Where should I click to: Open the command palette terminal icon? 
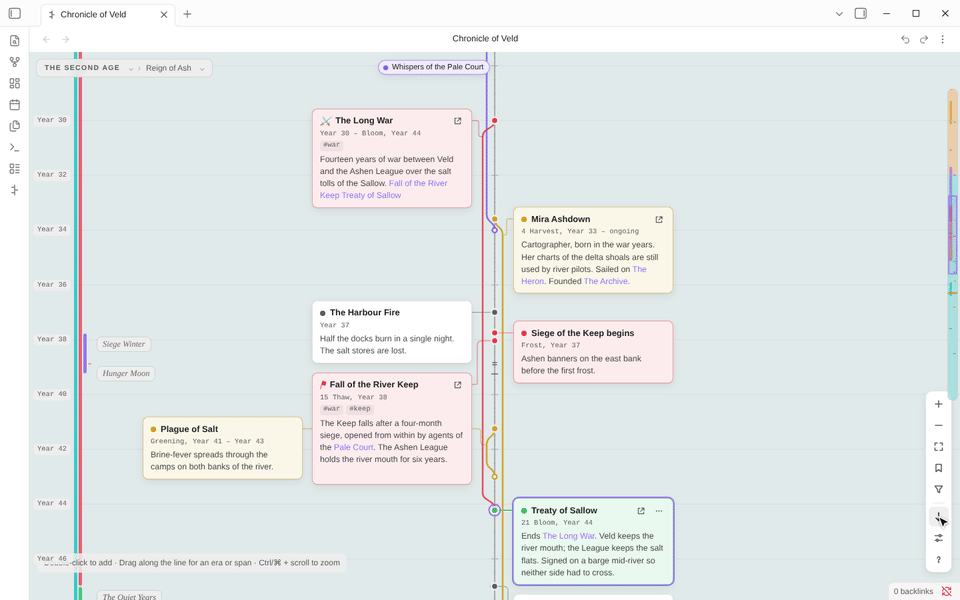tap(15, 148)
